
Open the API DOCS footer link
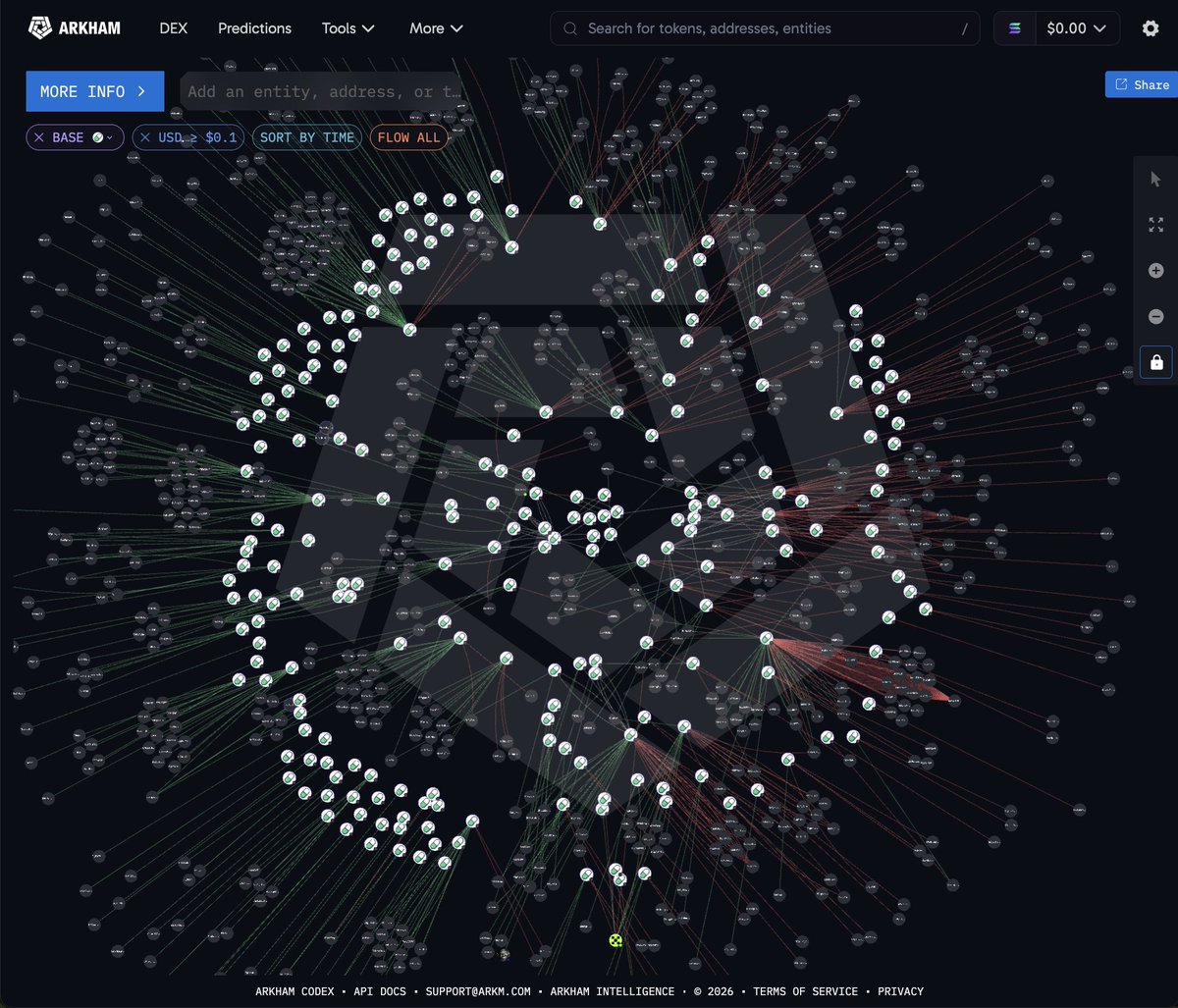(380, 991)
